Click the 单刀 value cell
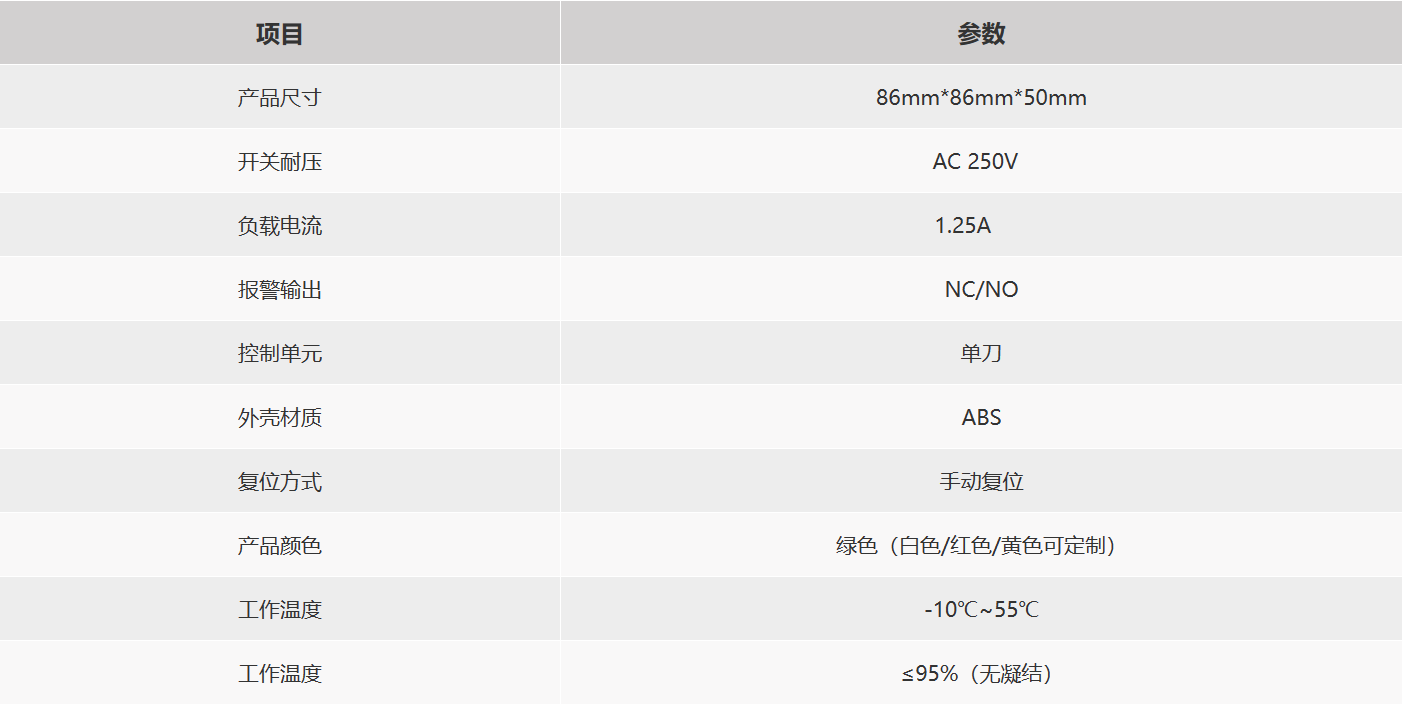Screen dimensions: 1403x705 pyautogui.click(x=981, y=354)
